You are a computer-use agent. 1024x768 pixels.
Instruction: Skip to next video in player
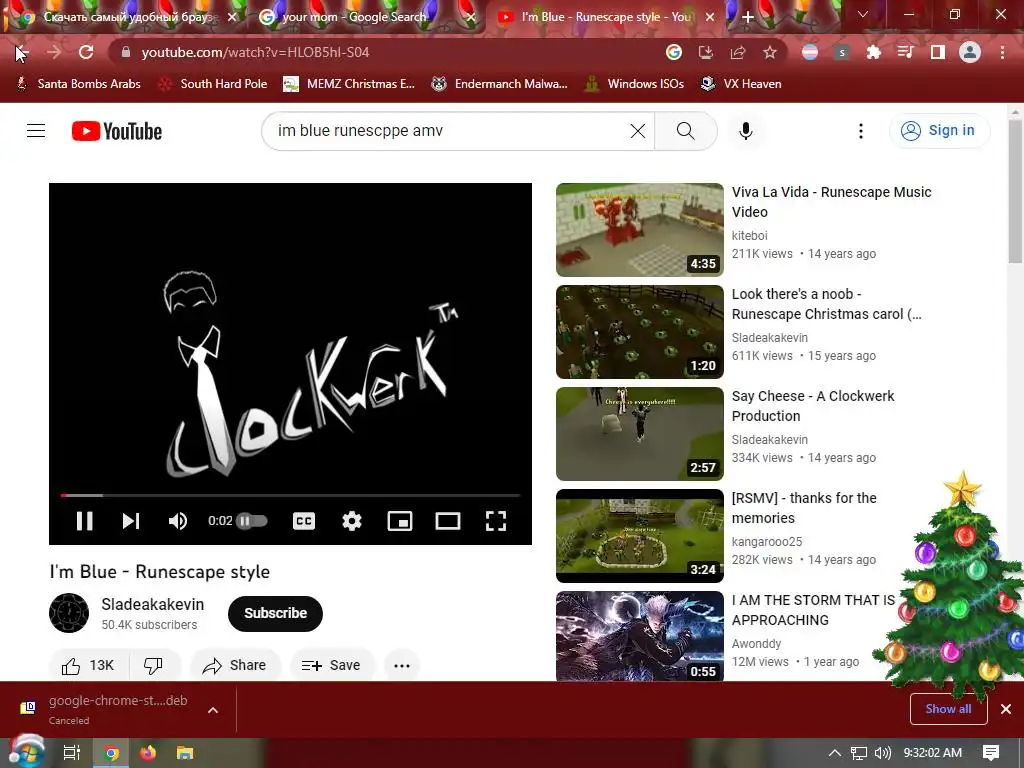point(131,521)
